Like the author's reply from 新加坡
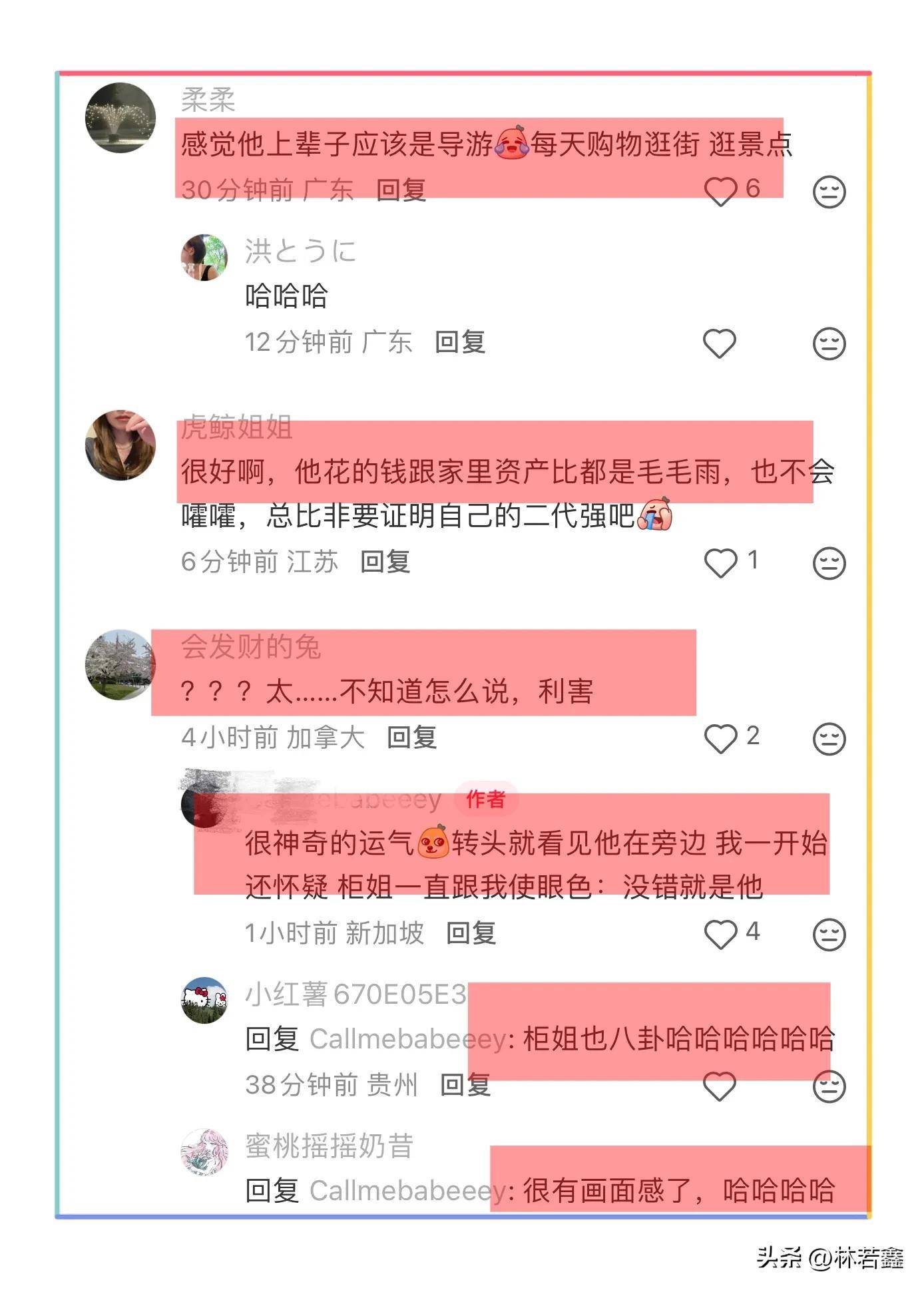This screenshot has height=1290, width=924. tap(720, 935)
